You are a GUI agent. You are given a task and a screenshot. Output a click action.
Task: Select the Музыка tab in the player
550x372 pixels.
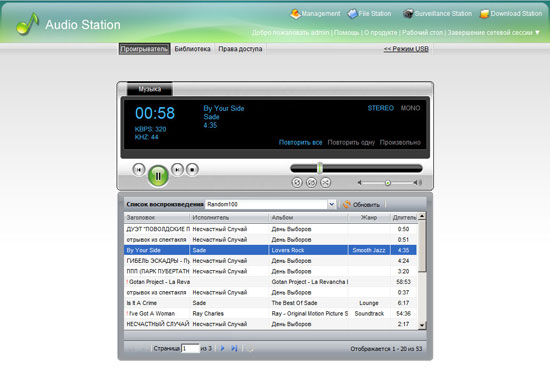pos(149,89)
